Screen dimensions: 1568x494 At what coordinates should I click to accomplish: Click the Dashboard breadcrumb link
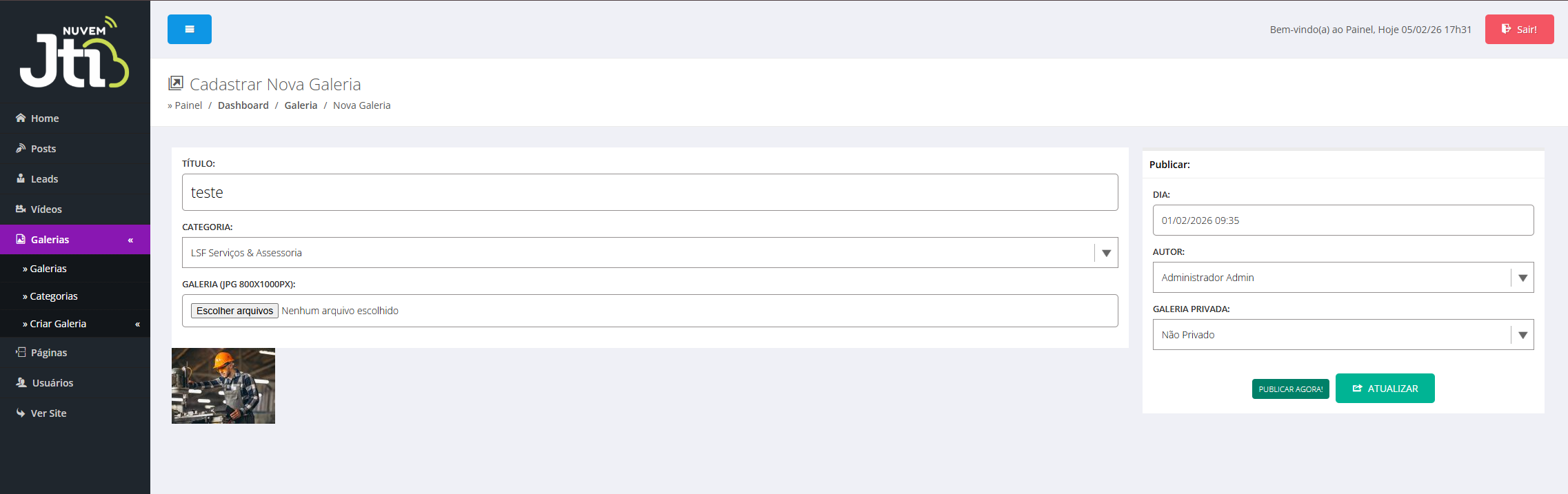coord(243,105)
